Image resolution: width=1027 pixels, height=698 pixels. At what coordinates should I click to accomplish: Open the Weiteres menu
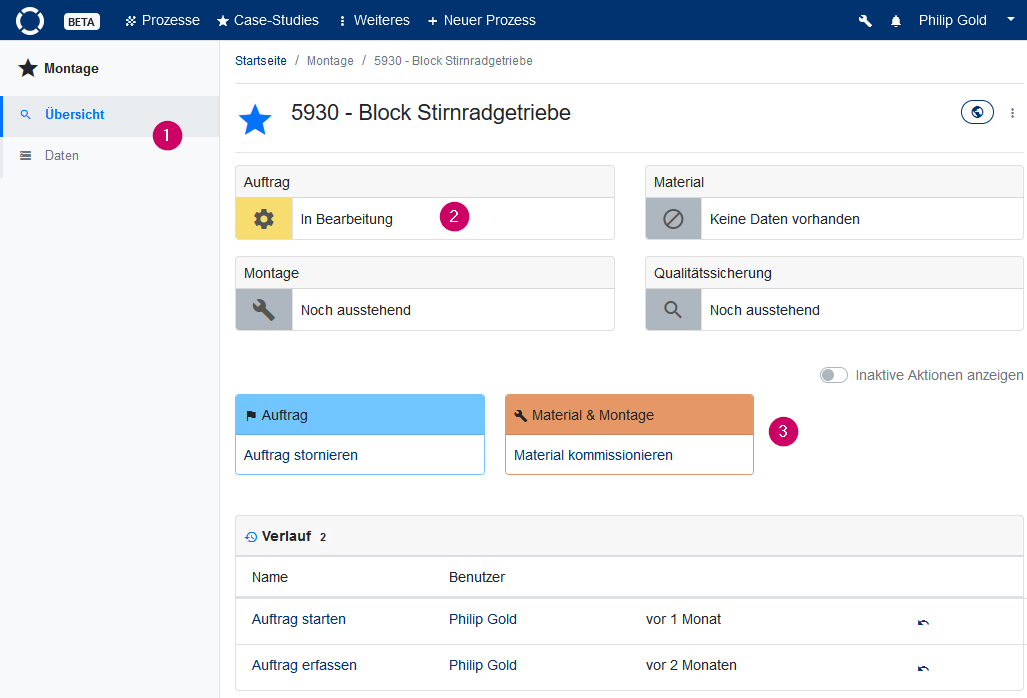coord(374,20)
